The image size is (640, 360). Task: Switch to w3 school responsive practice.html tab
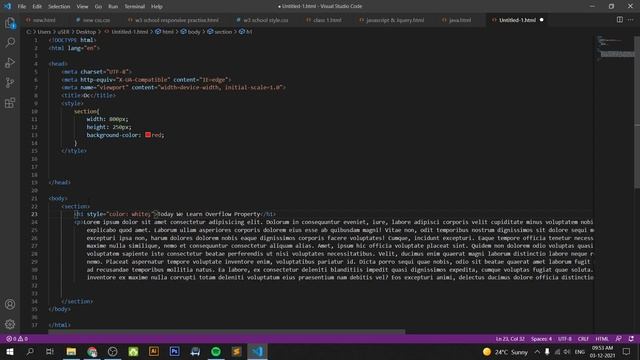[176, 20]
